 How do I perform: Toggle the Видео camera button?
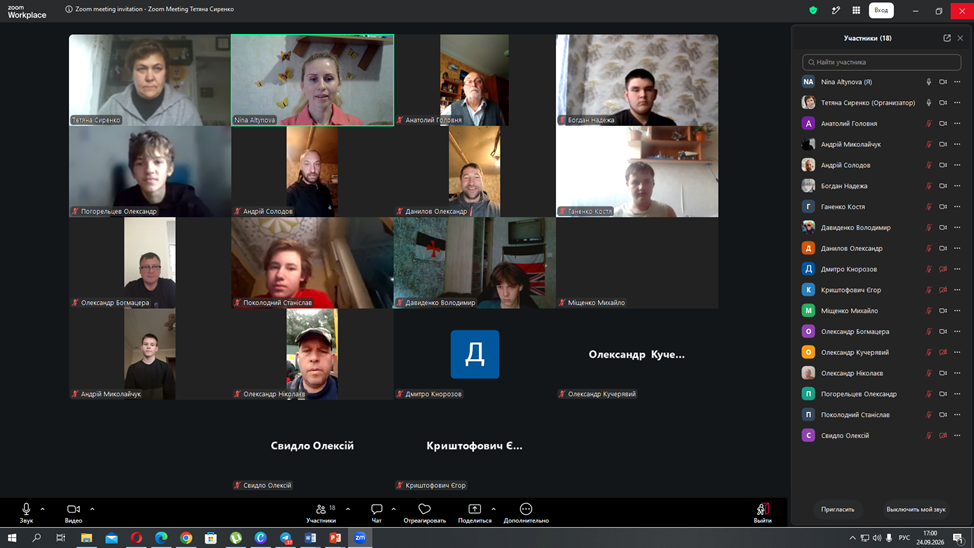point(73,513)
